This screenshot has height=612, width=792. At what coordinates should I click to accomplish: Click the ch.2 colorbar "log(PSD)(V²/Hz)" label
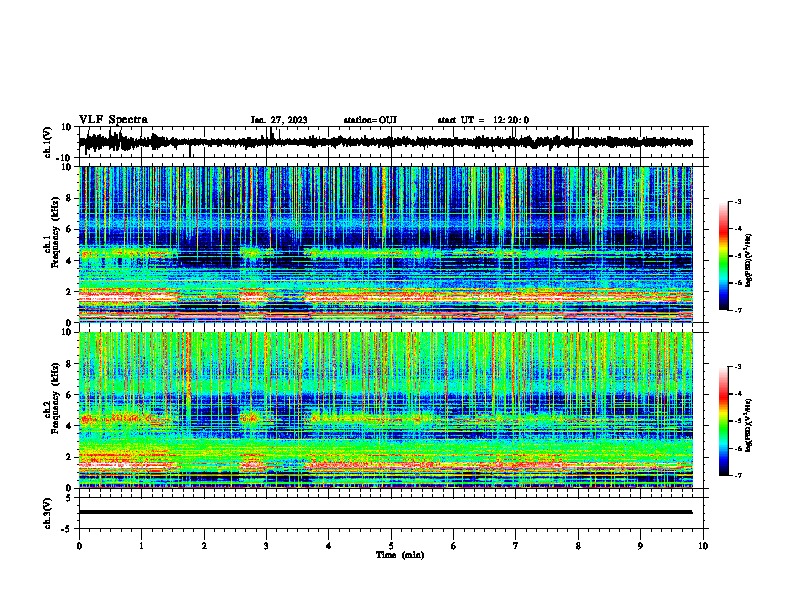(748, 425)
